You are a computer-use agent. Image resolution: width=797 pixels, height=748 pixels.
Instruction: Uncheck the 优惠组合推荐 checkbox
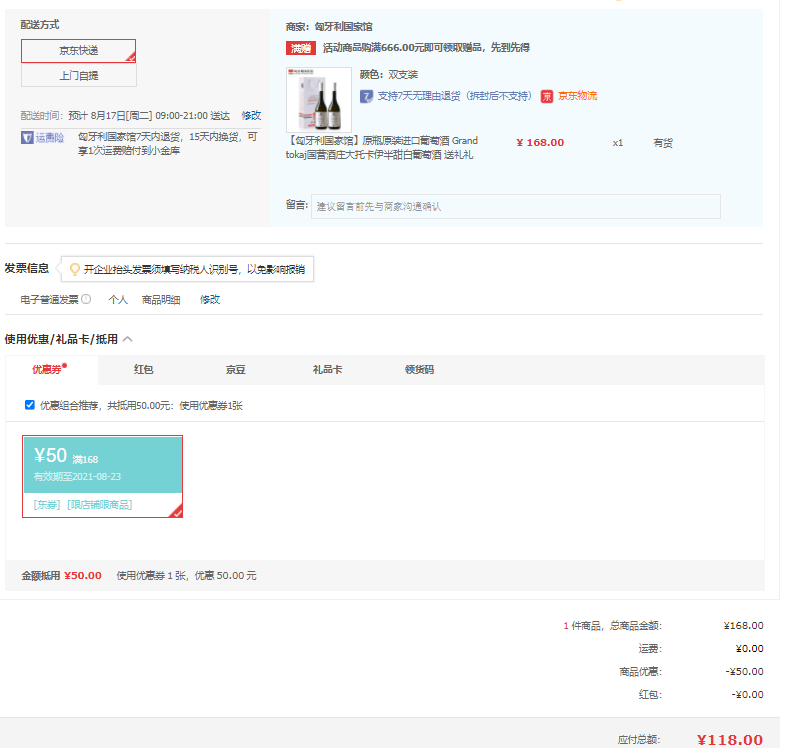pyautogui.click(x=29, y=405)
